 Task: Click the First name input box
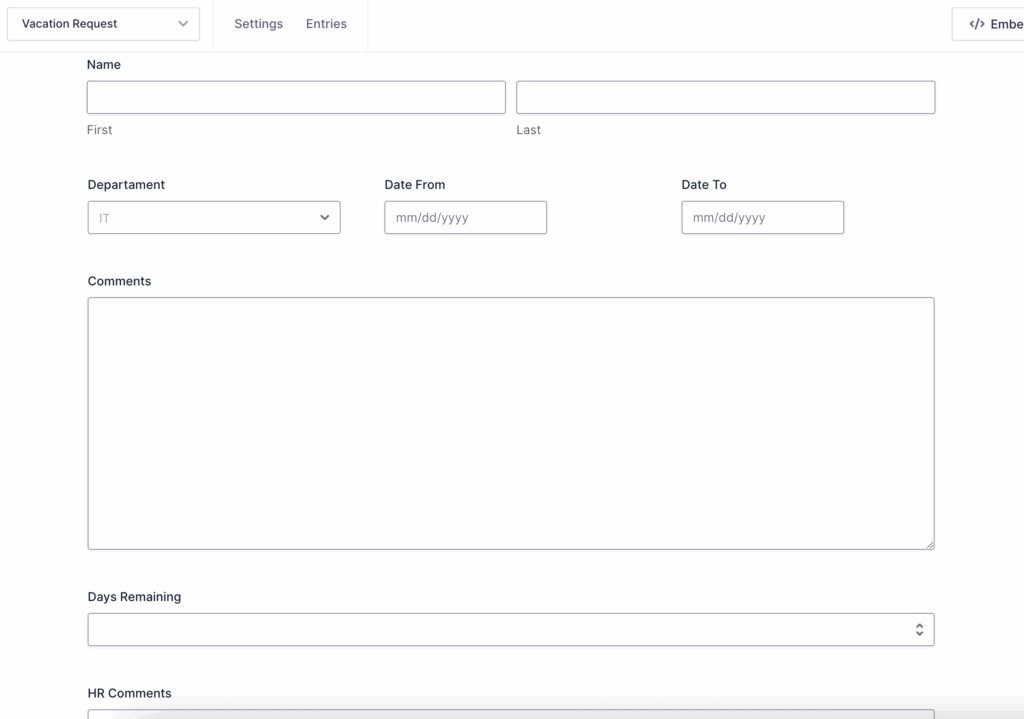(x=295, y=97)
